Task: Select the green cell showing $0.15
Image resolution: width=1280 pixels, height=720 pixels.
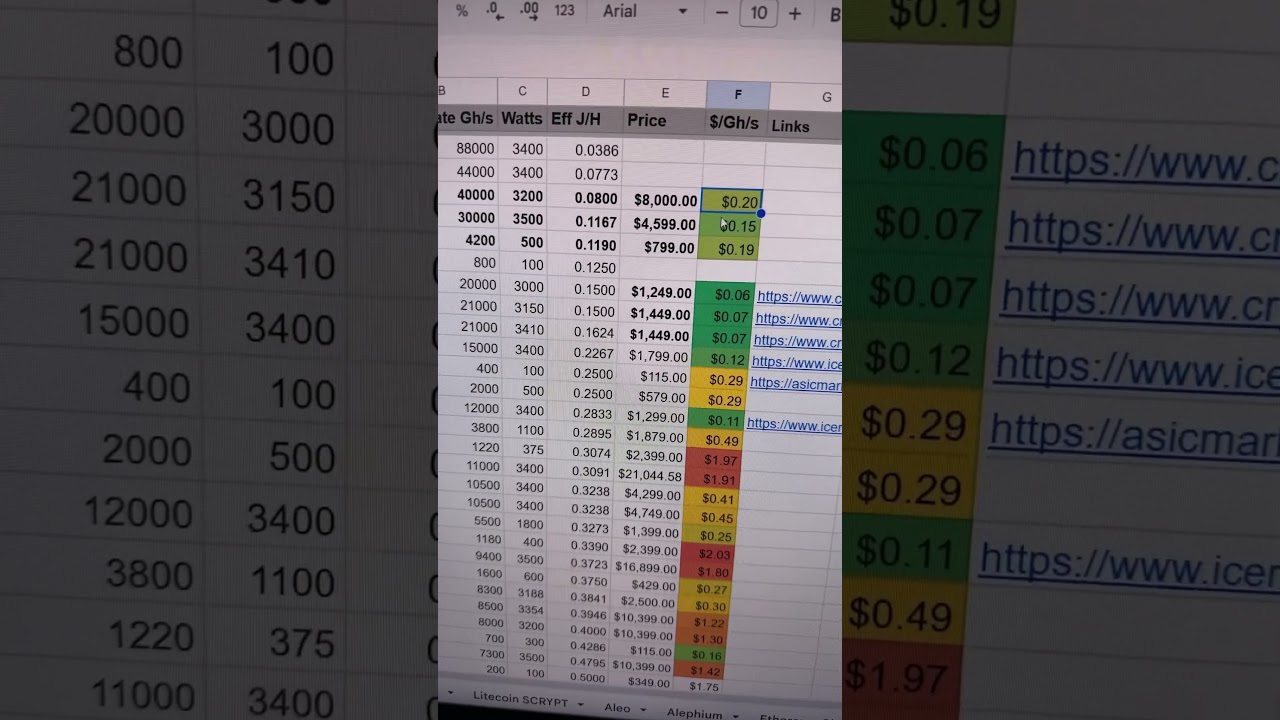Action: (x=731, y=226)
